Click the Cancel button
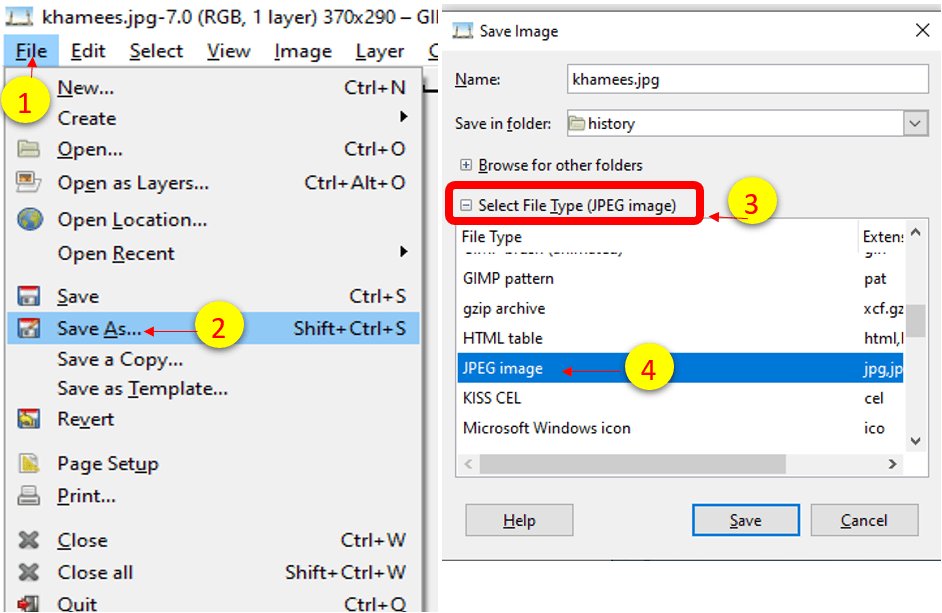 tap(864, 520)
